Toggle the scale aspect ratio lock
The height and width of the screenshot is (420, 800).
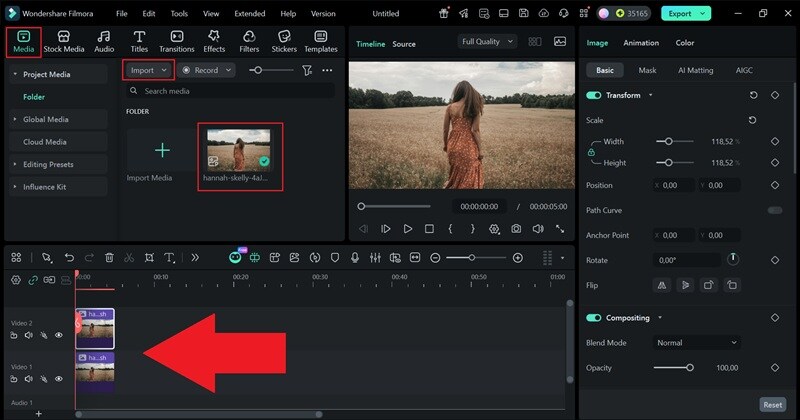(x=591, y=152)
